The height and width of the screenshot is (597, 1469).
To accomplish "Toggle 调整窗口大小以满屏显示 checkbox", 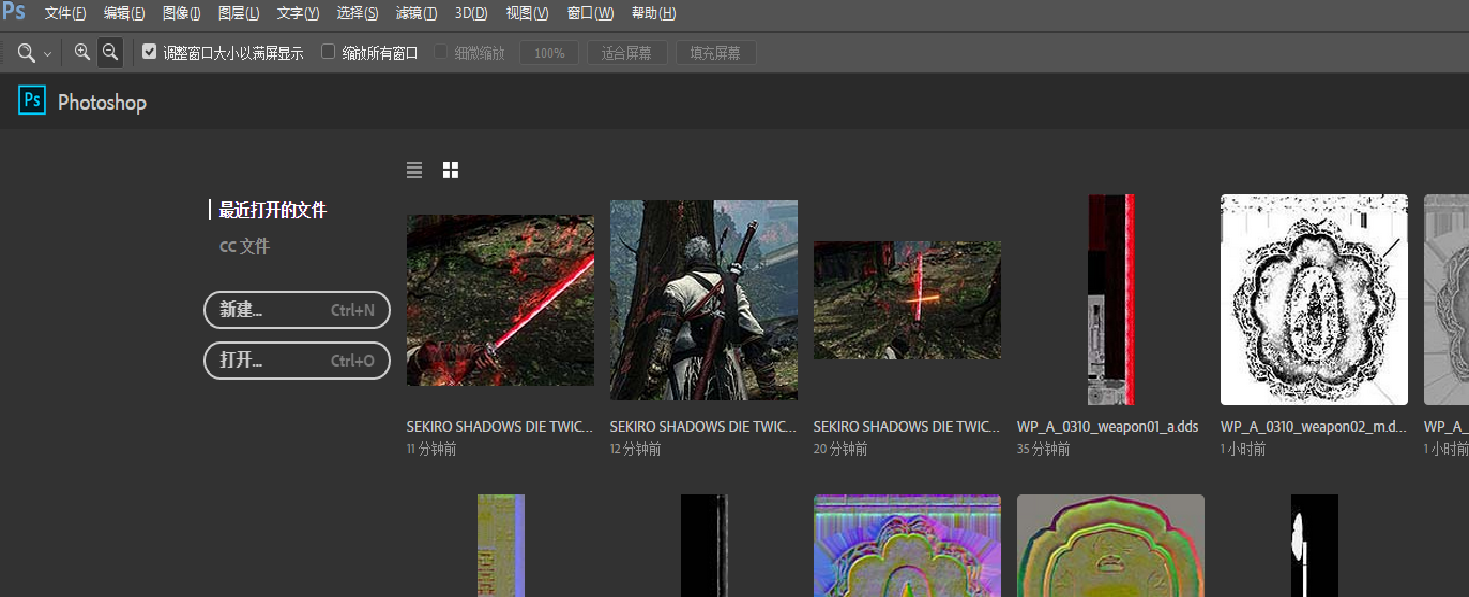I will pyautogui.click(x=149, y=52).
